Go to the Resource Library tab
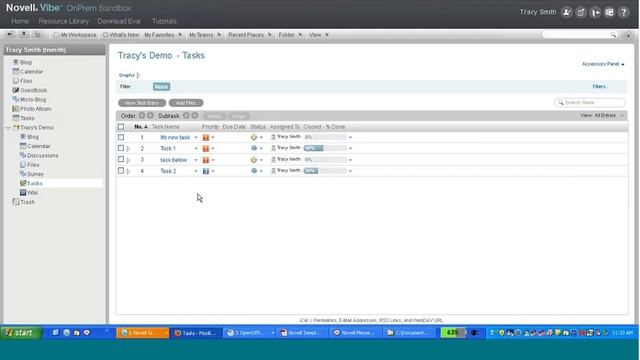640x360 pixels. click(x=64, y=21)
